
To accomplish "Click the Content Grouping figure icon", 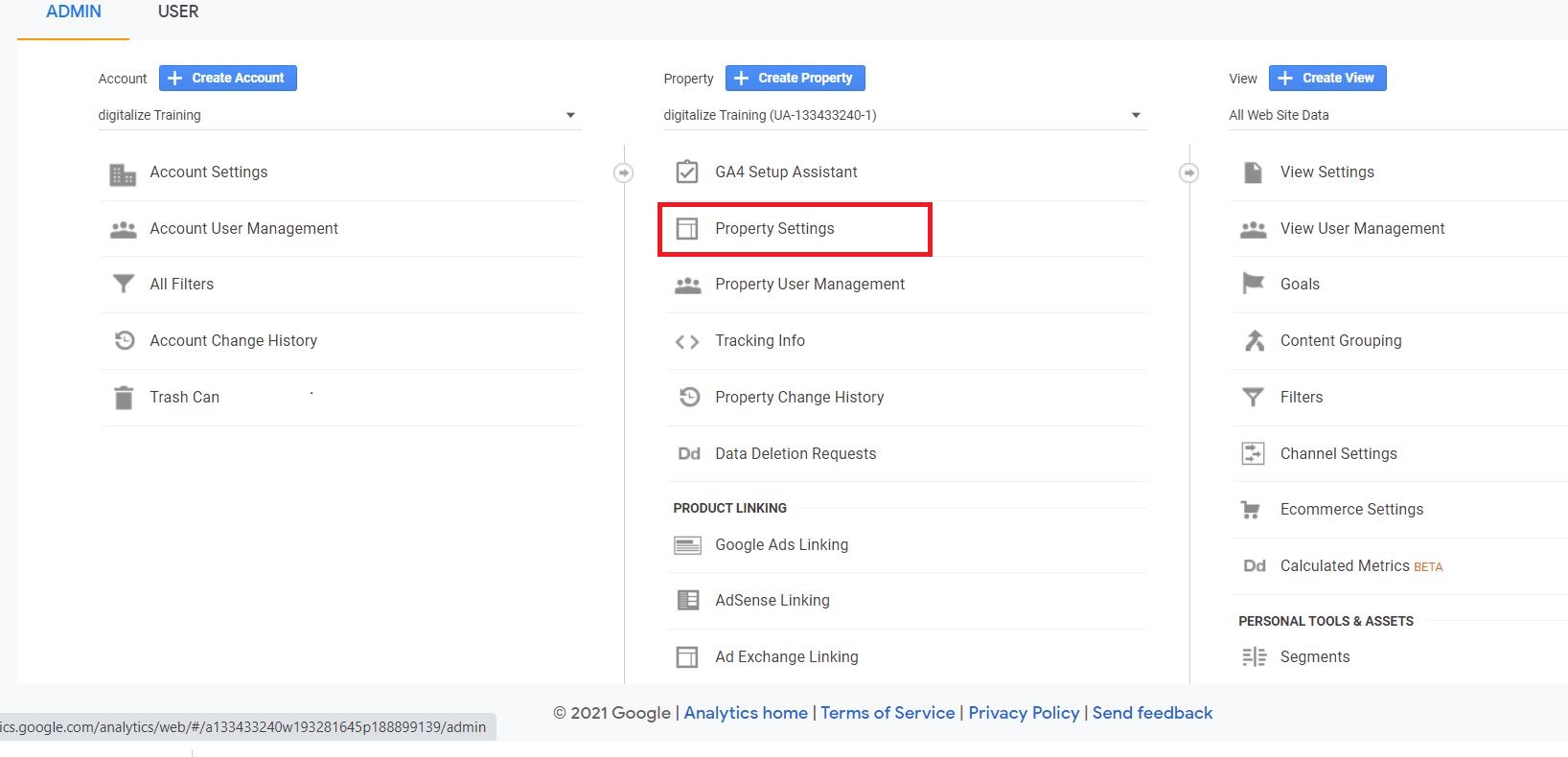I will click(1254, 340).
